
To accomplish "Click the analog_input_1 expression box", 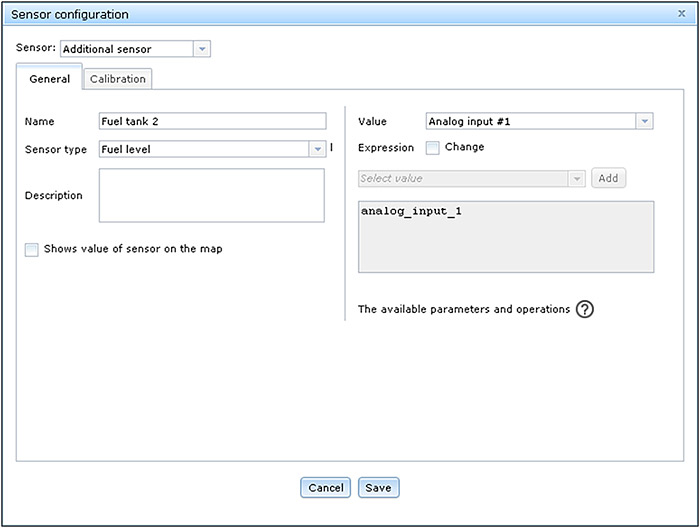I will point(506,237).
